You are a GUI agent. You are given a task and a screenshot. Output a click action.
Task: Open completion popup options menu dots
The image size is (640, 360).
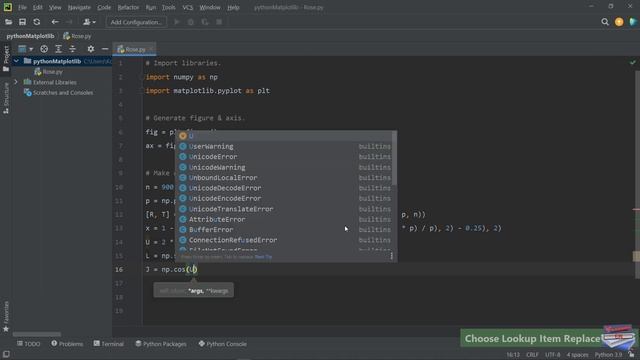[x=391, y=256]
